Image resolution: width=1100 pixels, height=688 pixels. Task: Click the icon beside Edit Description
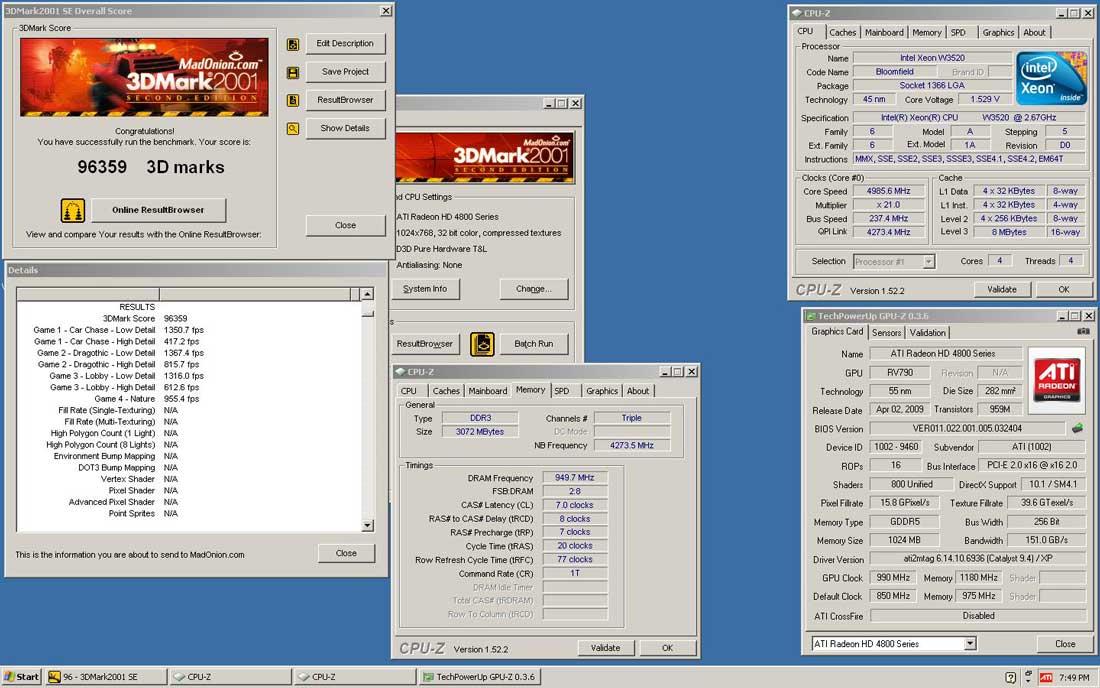[x=293, y=44]
